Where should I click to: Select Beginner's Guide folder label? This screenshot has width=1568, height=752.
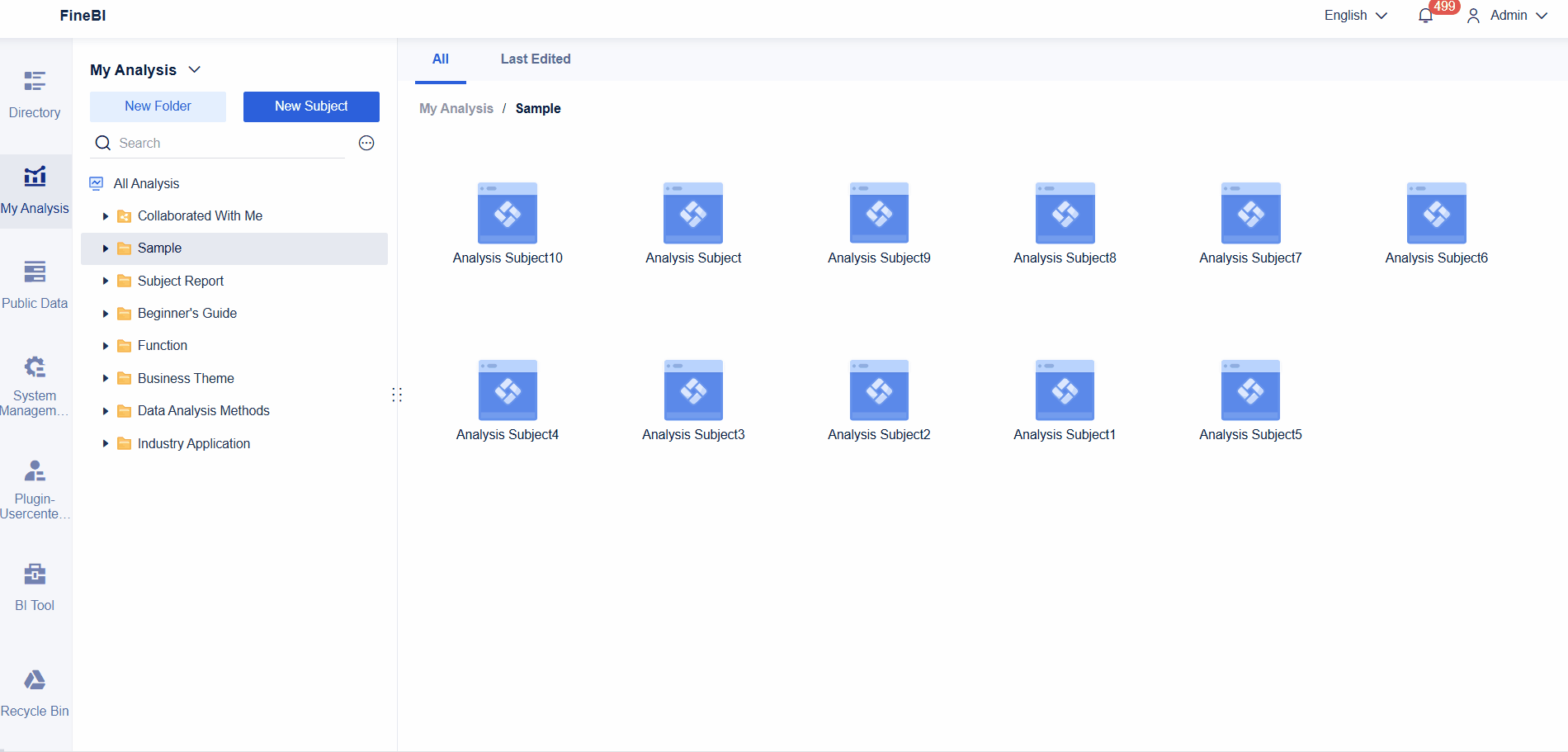(x=187, y=314)
